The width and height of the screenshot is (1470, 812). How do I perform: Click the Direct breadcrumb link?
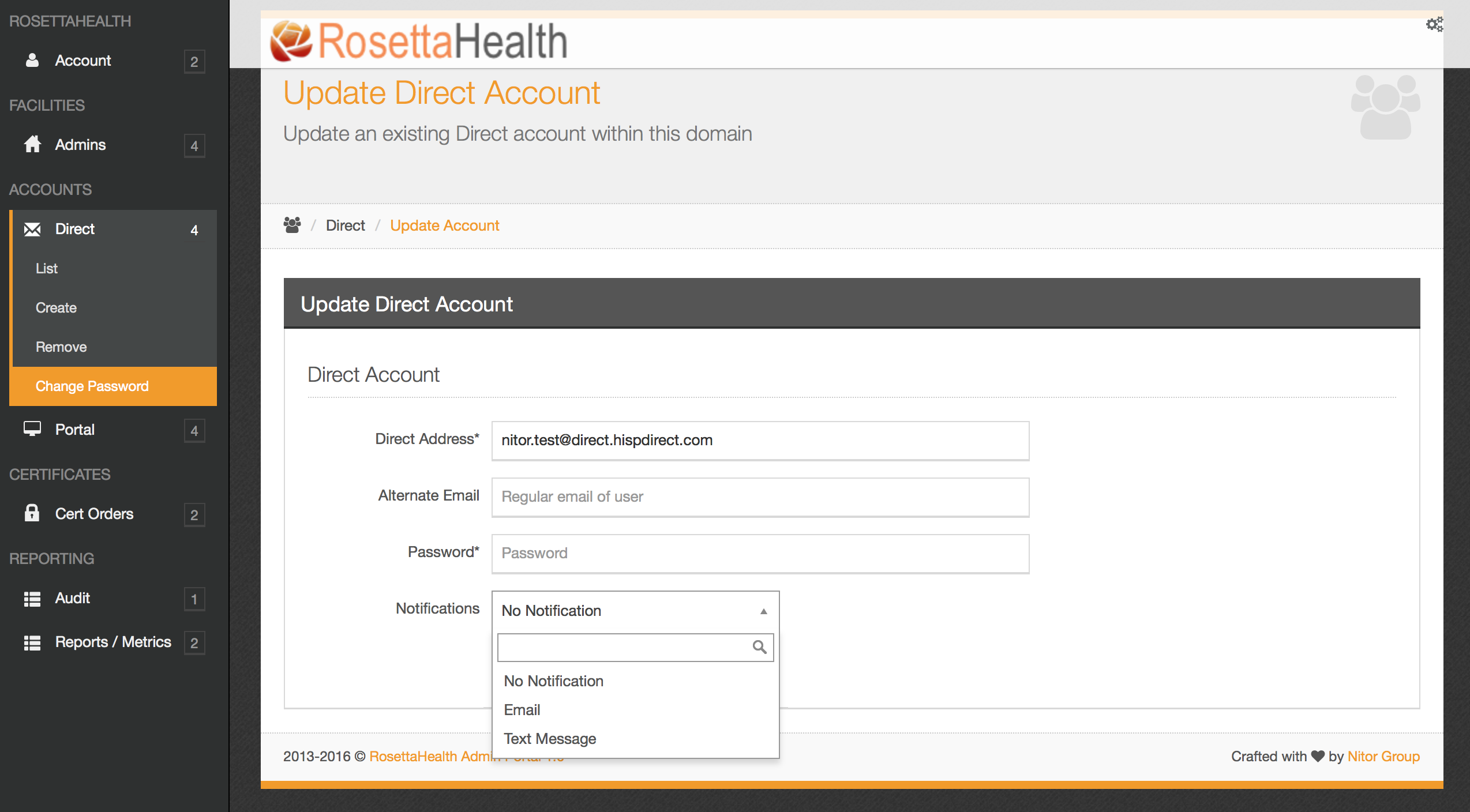[345, 225]
